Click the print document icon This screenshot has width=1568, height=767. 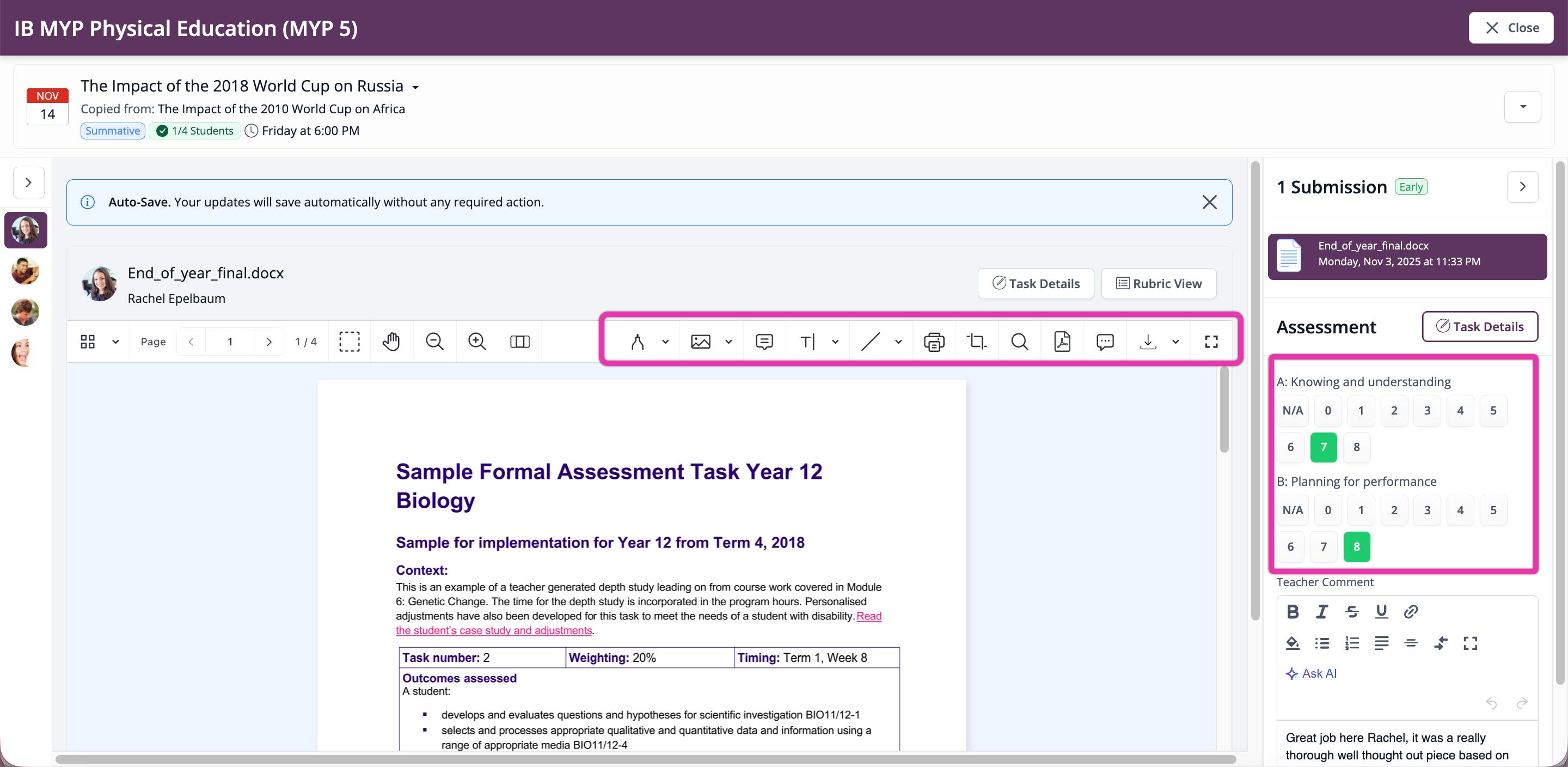(x=934, y=341)
